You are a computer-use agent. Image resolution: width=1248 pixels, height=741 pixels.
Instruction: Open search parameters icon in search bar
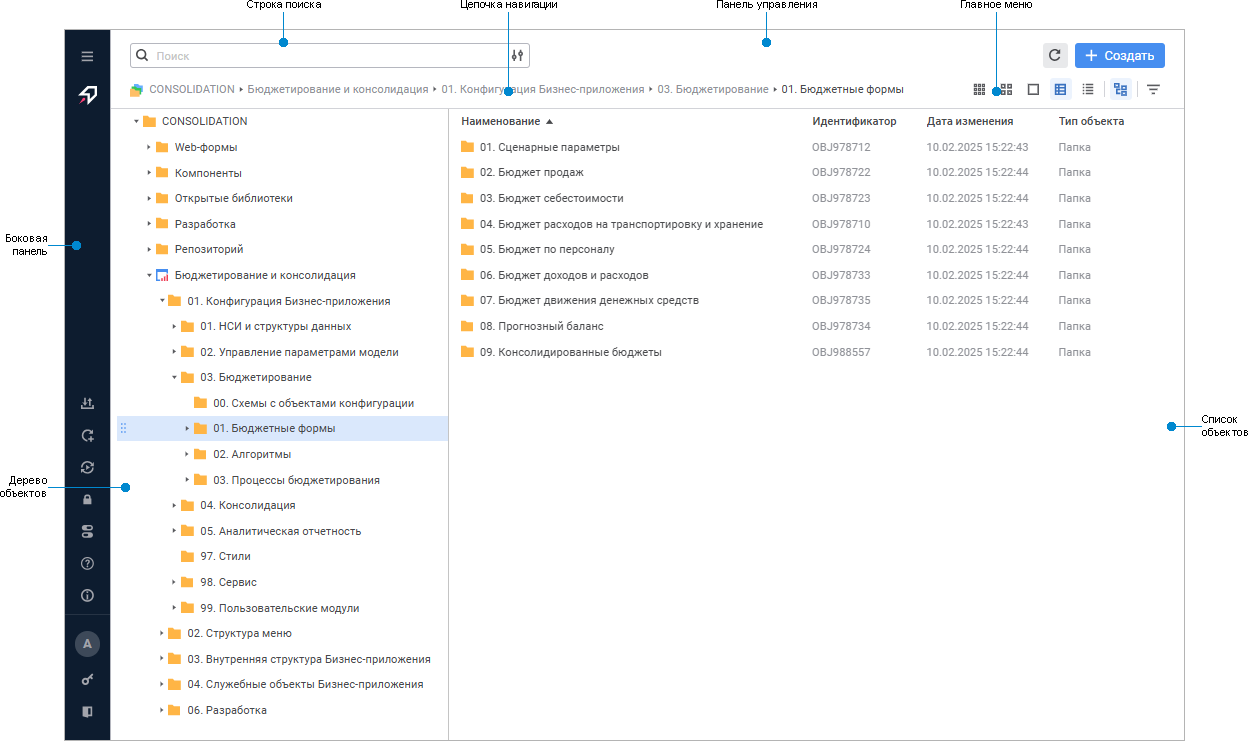click(x=517, y=55)
